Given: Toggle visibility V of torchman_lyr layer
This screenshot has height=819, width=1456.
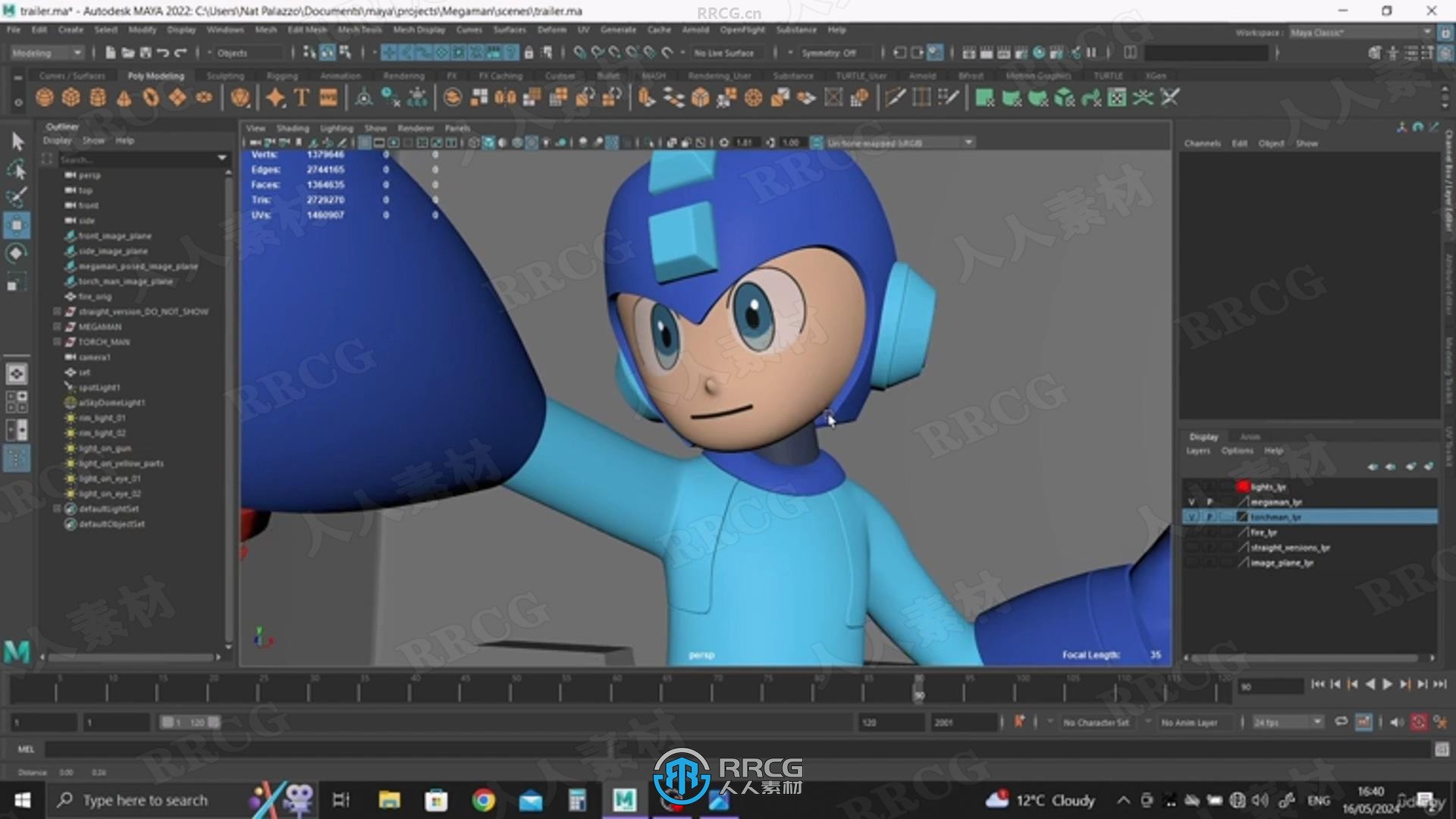Looking at the screenshot, I should coord(1191,517).
